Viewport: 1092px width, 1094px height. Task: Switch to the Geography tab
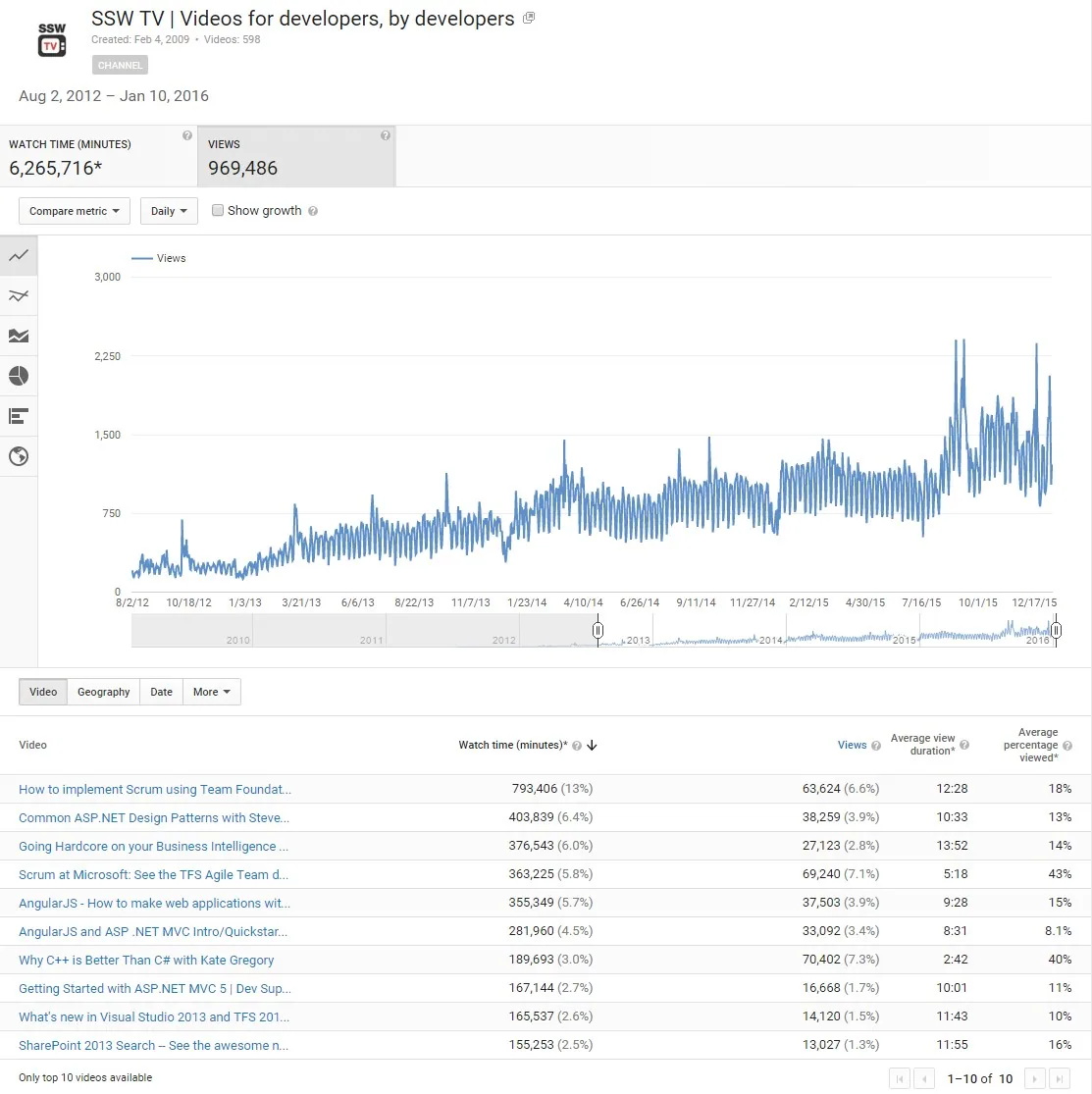point(103,692)
